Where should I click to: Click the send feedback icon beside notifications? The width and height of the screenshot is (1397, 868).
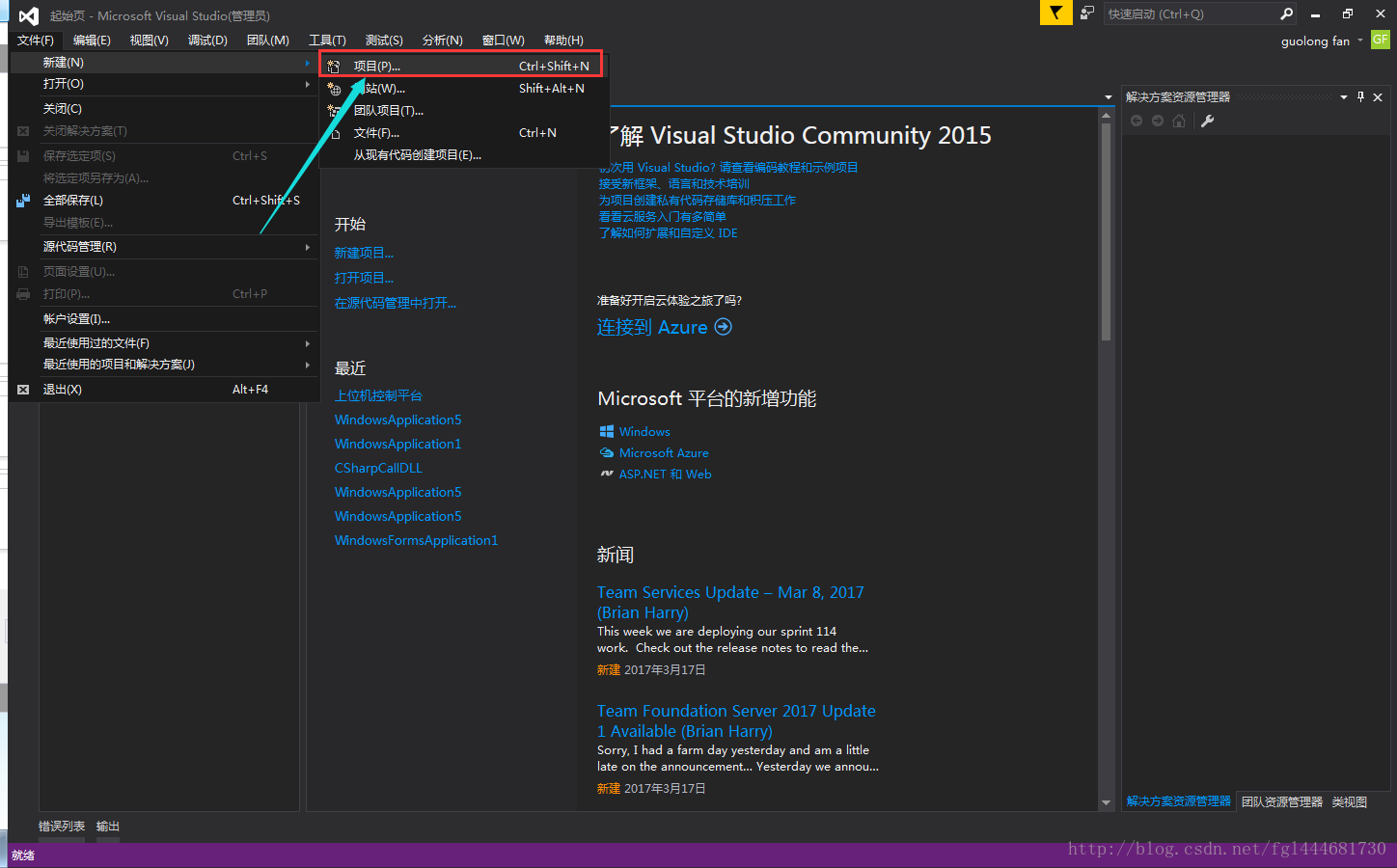pyautogui.click(x=1087, y=14)
